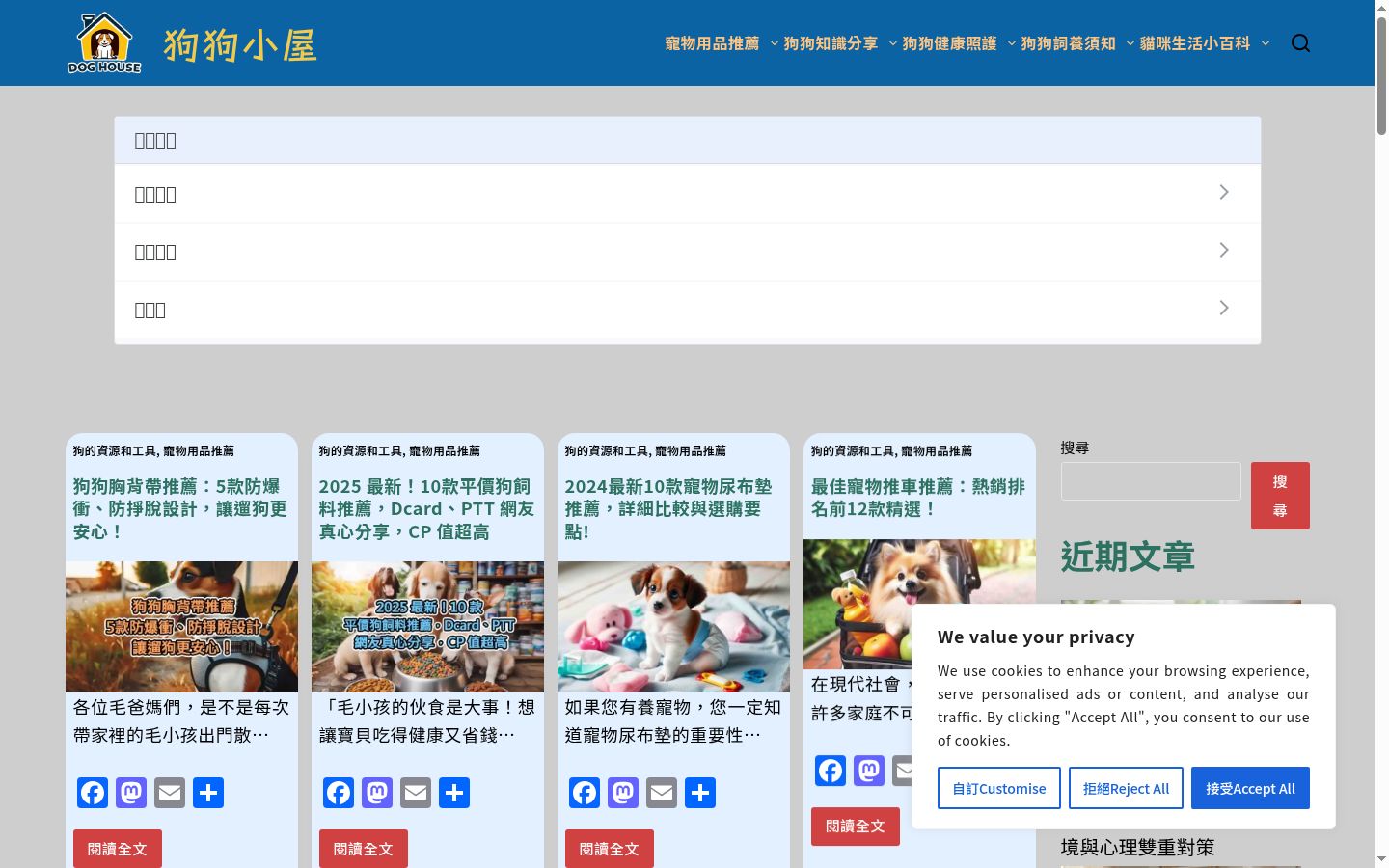Image resolution: width=1389 pixels, height=868 pixels.
Task: Open the 狗狗健康照護 menu item
Action: point(949,43)
